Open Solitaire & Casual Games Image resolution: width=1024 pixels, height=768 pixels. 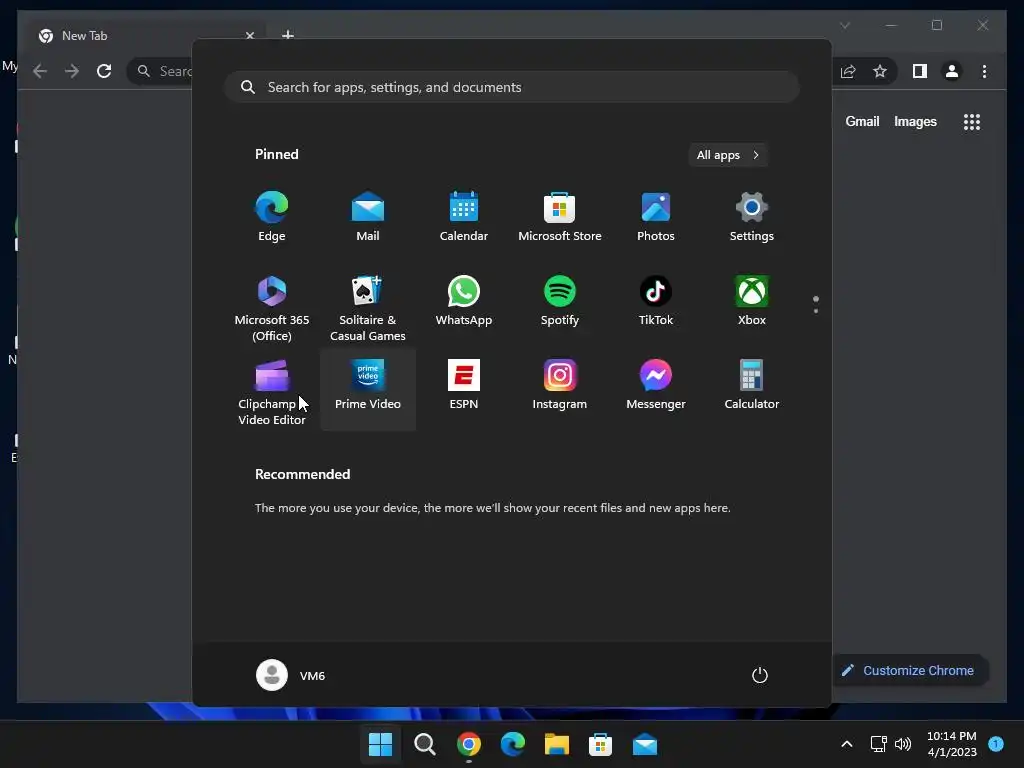point(368,308)
